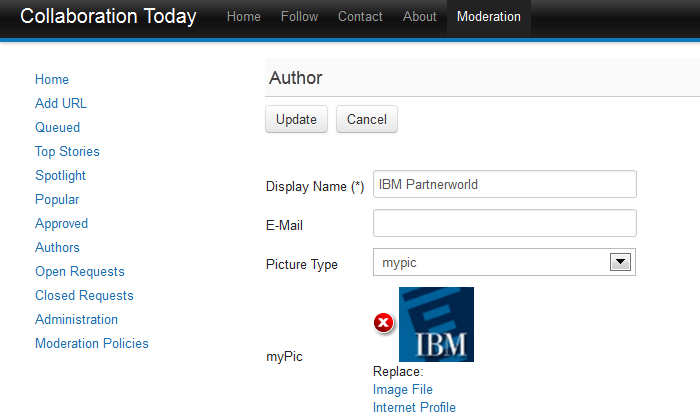Open Home link in sidebar
This screenshot has width=700, height=420.
(x=52, y=79)
